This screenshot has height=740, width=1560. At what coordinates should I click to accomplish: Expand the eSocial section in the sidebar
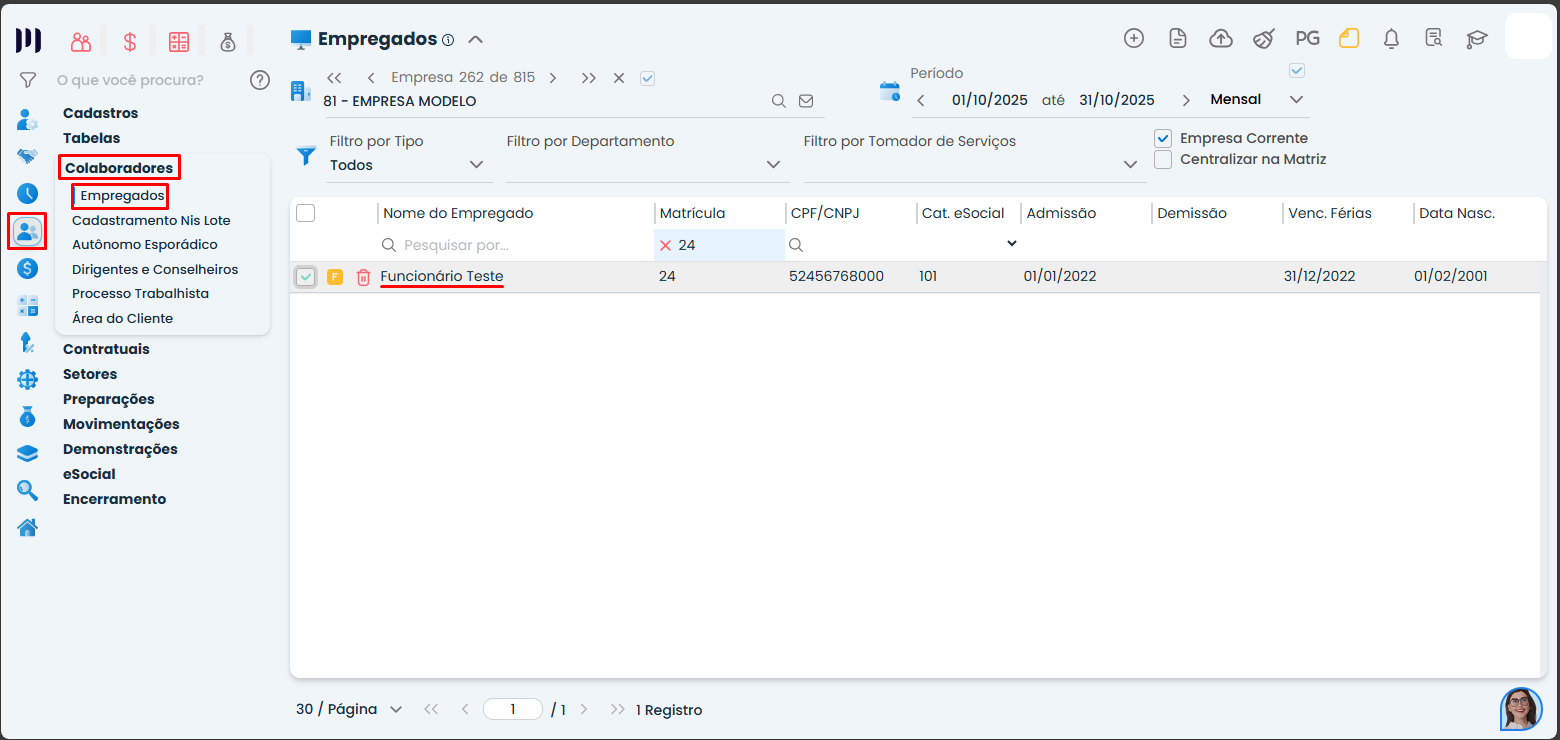pyautogui.click(x=89, y=474)
